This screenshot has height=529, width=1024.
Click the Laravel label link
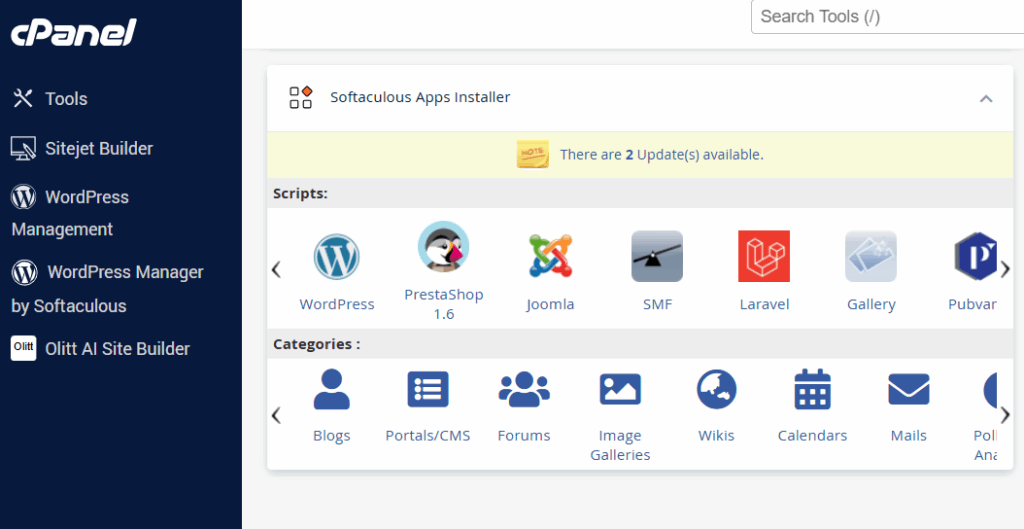click(x=764, y=304)
